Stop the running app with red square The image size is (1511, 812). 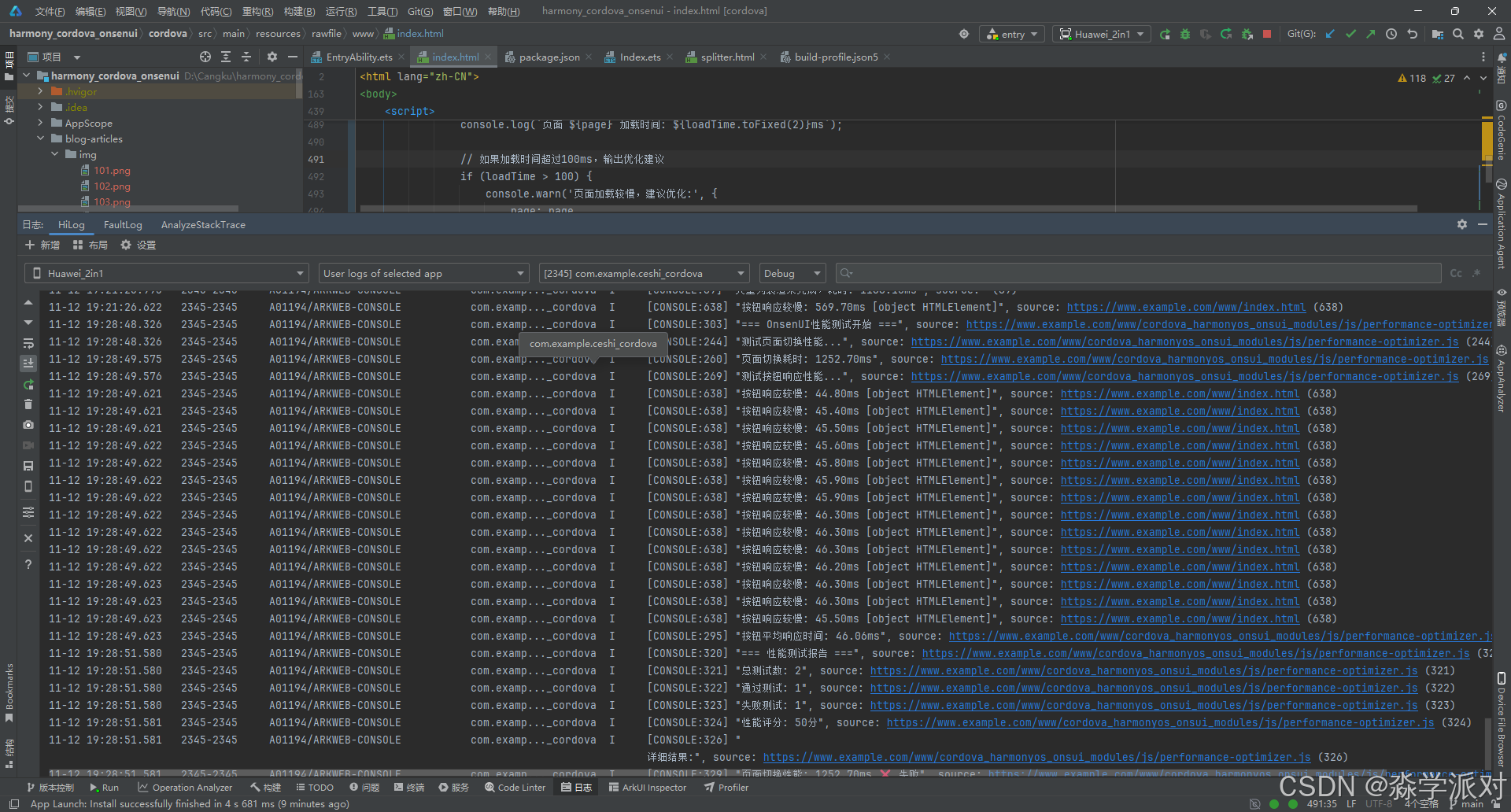1267,34
